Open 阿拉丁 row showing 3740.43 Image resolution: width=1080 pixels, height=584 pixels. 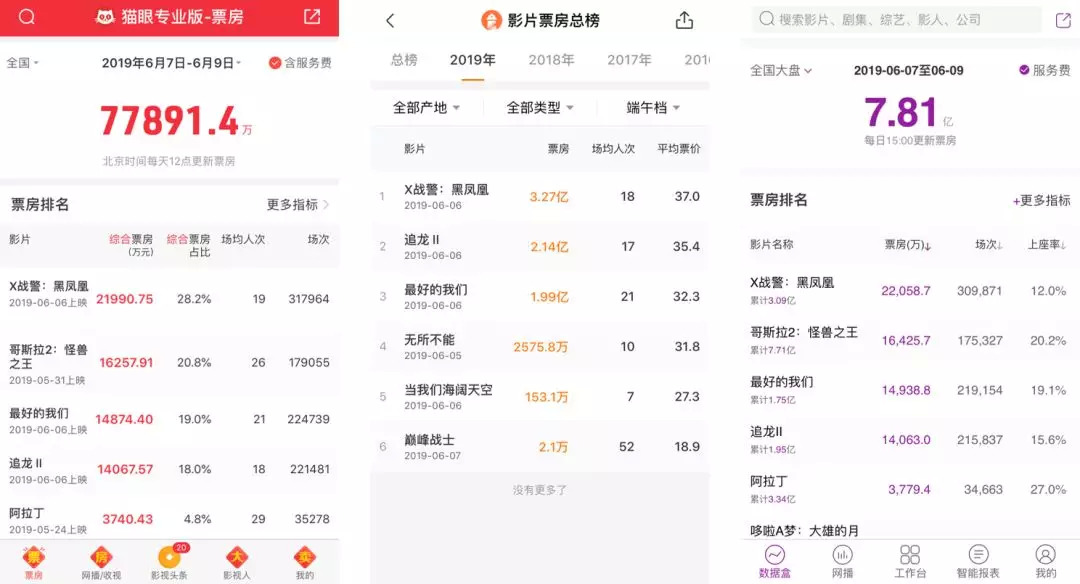click(x=169, y=519)
